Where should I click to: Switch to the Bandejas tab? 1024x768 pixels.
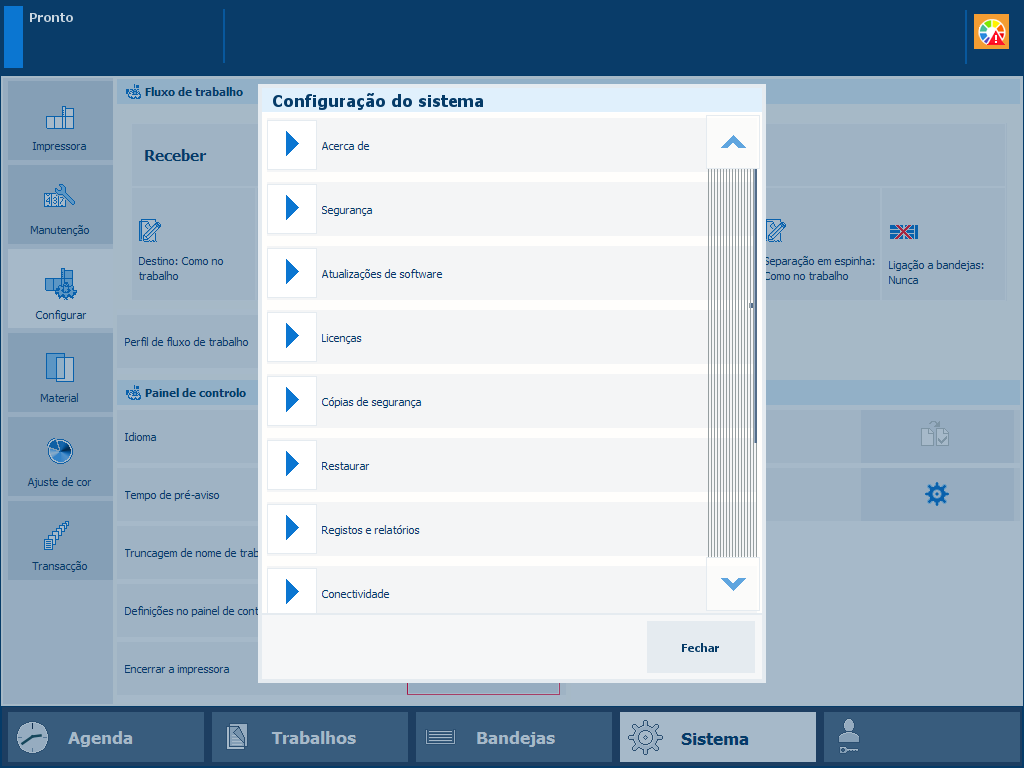coord(513,737)
